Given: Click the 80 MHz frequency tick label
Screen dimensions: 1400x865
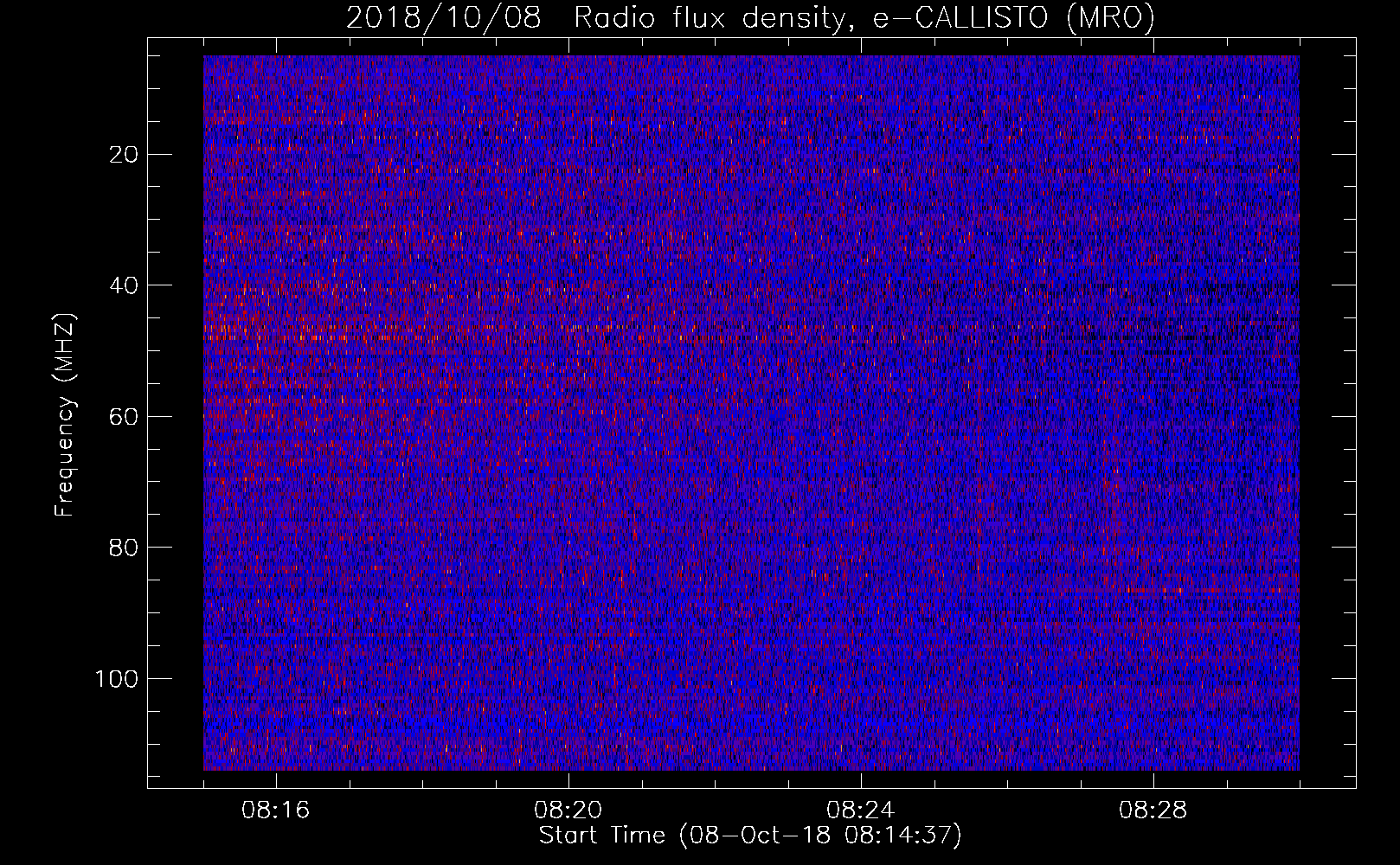Looking at the screenshot, I should (x=125, y=548).
